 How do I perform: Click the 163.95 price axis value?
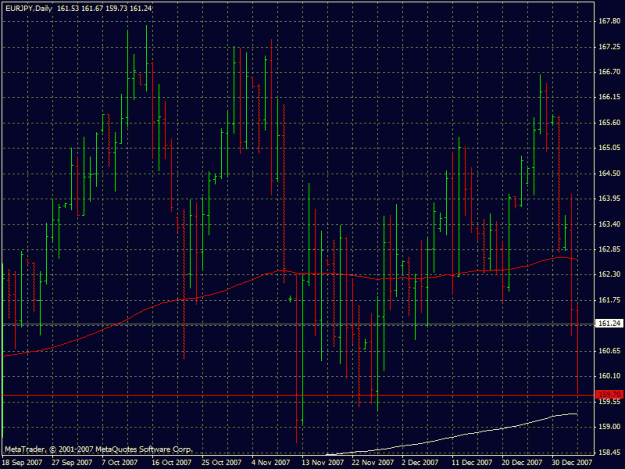pos(610,198)
